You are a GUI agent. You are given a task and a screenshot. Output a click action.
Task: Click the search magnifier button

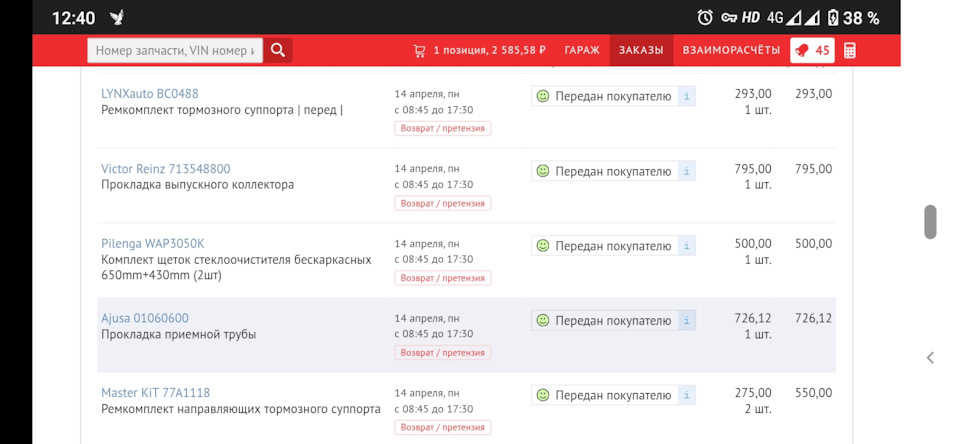(x=278, y=50)
